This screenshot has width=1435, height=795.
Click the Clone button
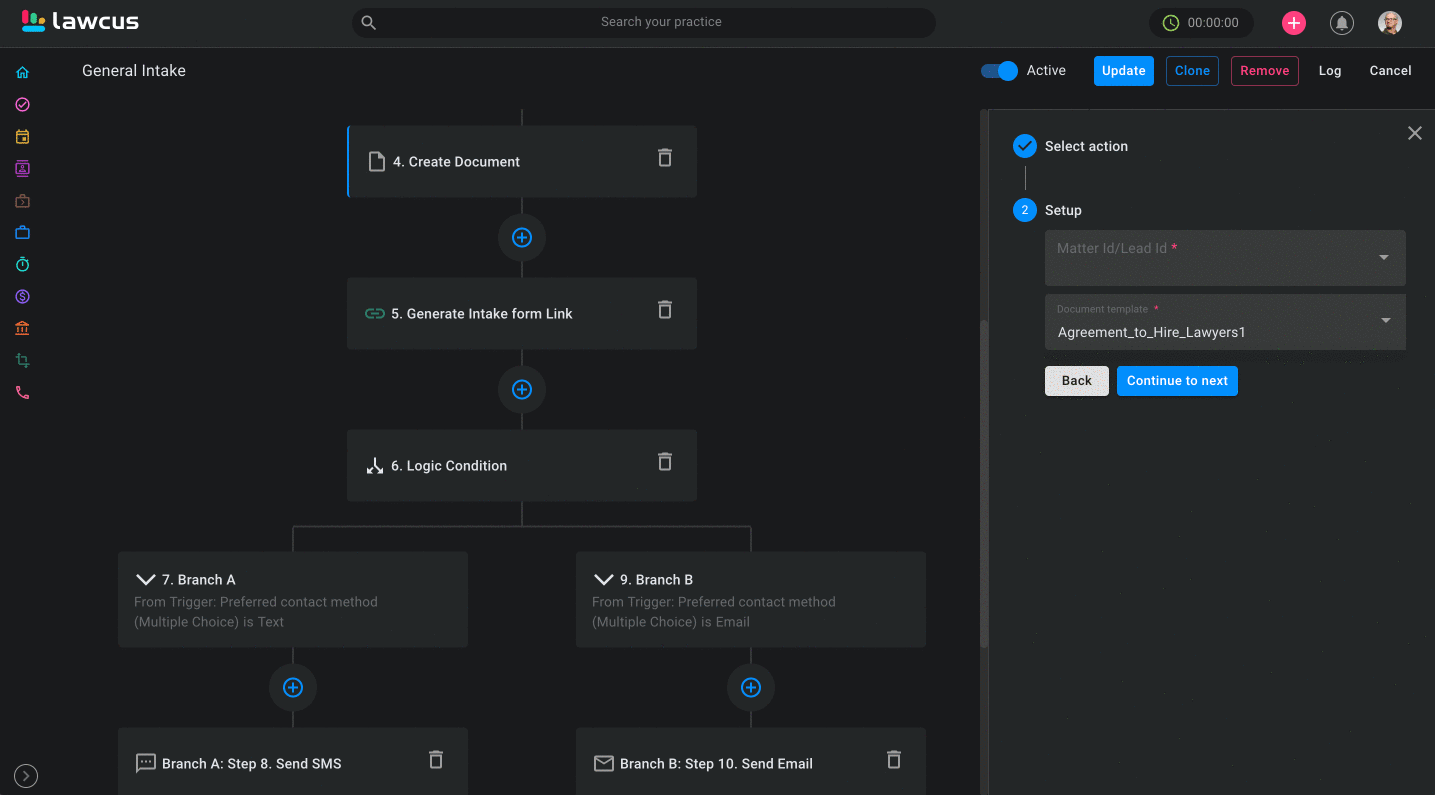click(1192, 71)
